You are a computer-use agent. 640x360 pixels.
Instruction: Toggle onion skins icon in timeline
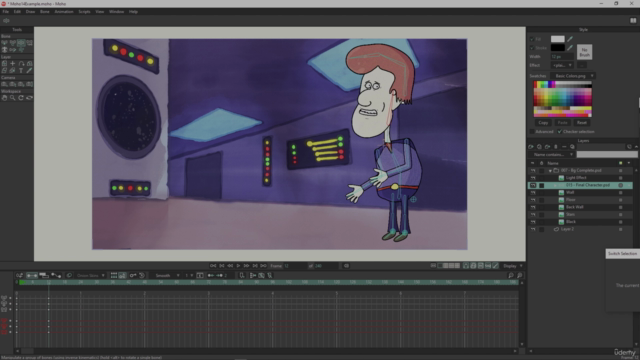[69, 276]
